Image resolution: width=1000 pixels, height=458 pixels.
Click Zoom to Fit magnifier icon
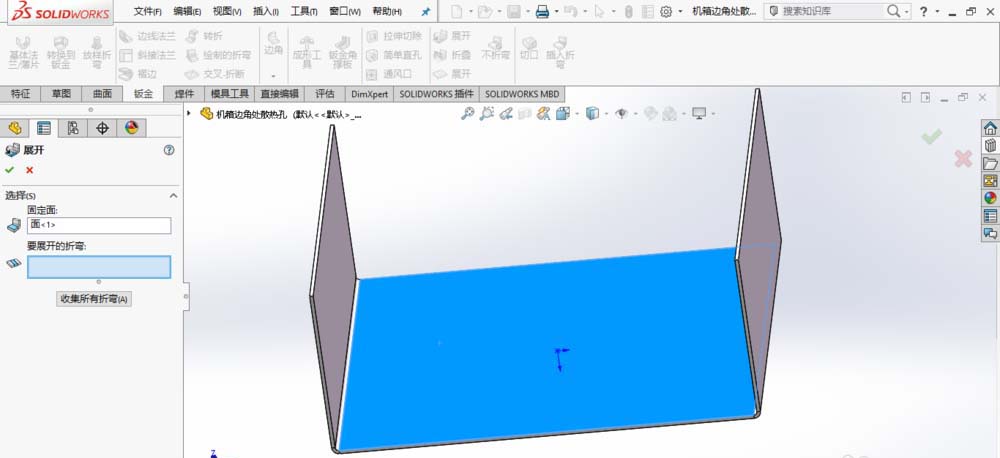467,114
